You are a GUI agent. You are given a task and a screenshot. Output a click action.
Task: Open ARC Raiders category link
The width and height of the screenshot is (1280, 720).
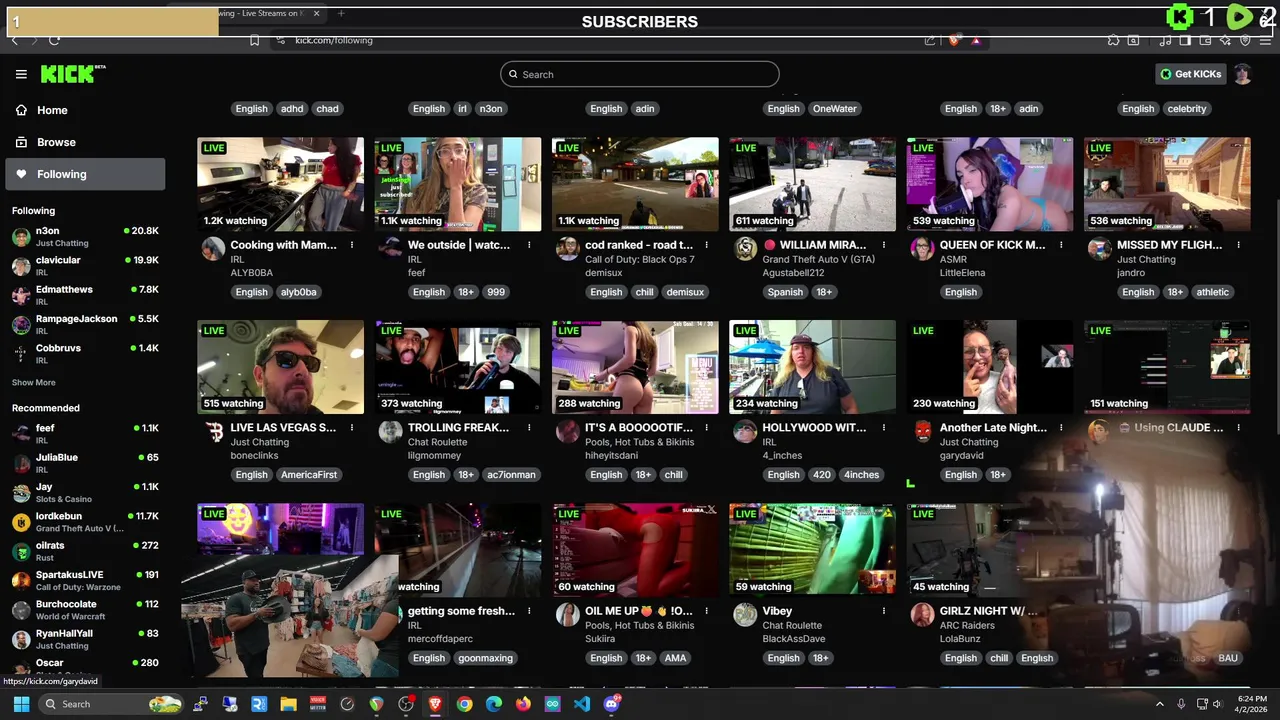967,626
